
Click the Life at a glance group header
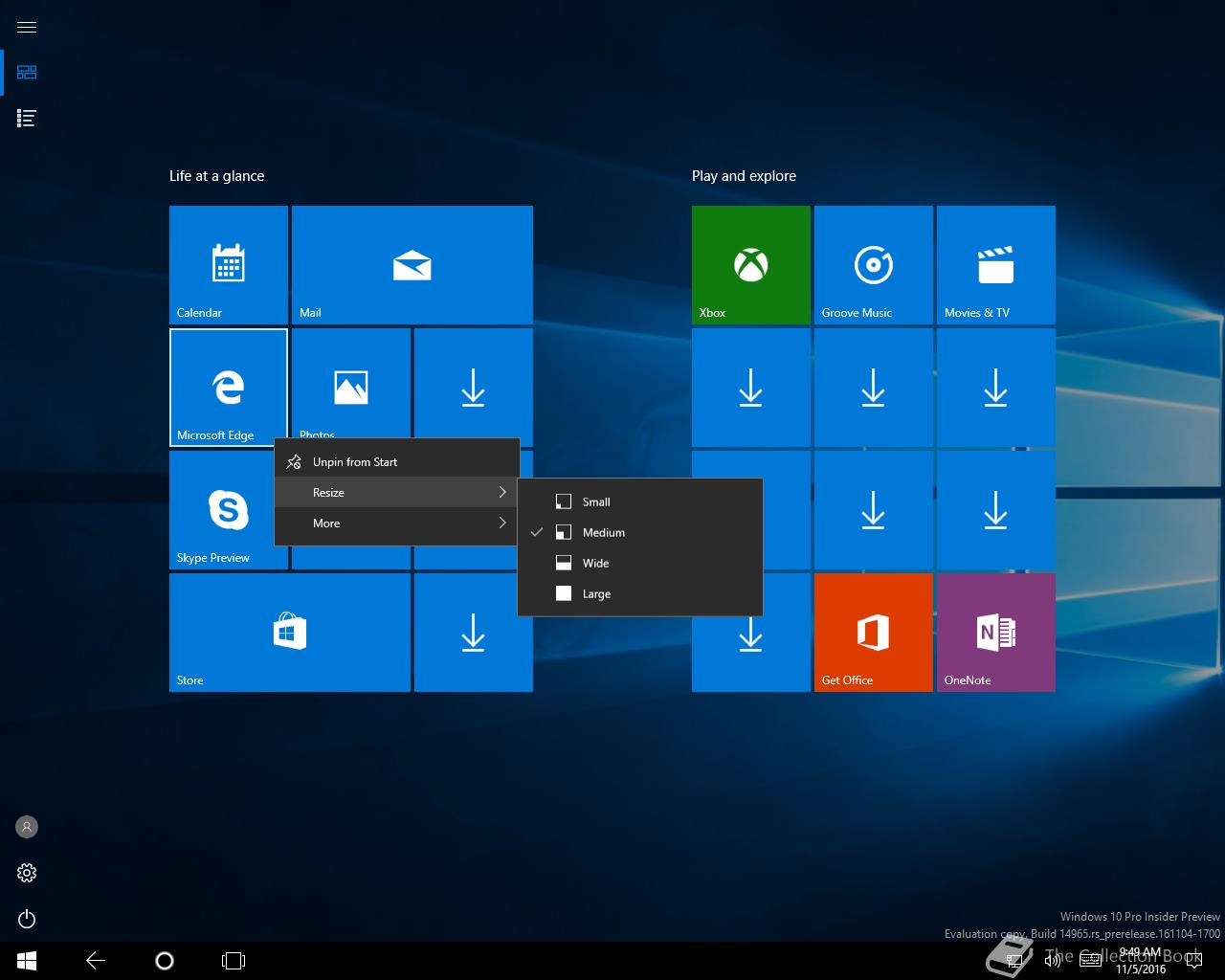pyautogui.click(x=216, y=176)
